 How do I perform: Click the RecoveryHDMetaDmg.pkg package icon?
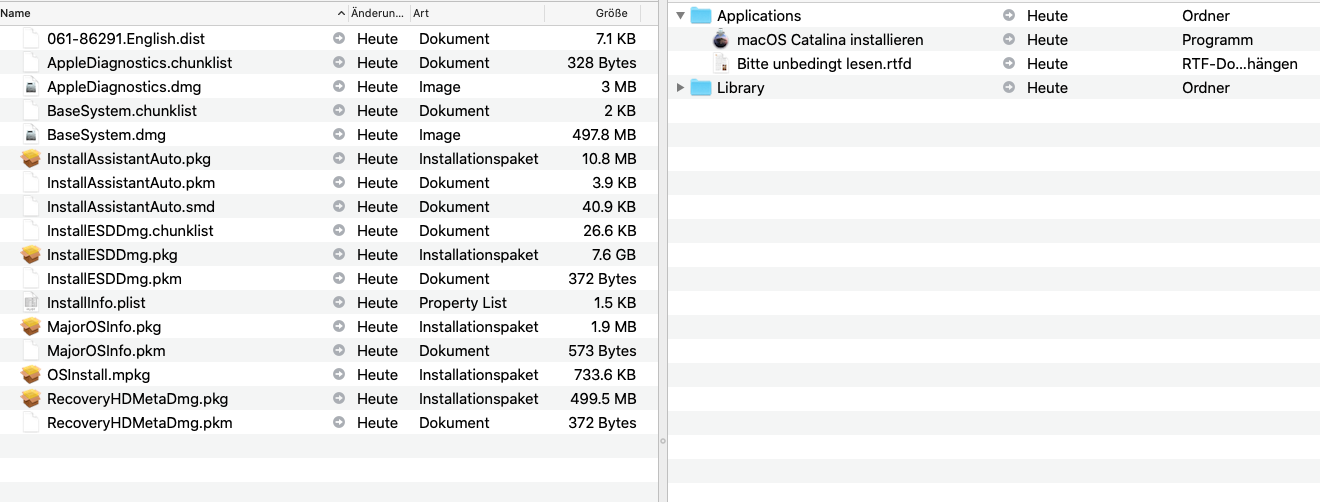[31, 399]
